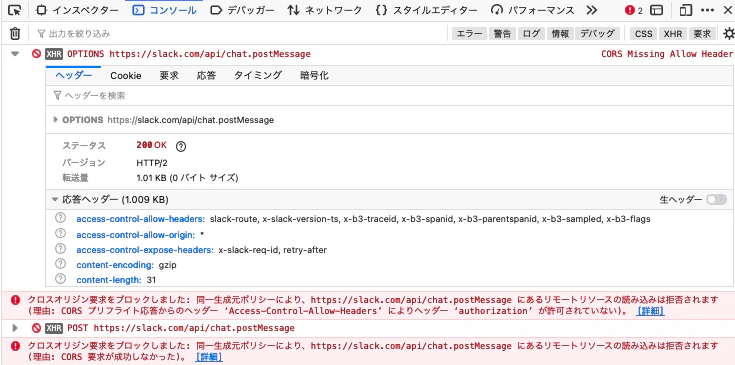The image size is (735, 365).
Task: Open the スタイルエディター tab
Action: [426, 10]
